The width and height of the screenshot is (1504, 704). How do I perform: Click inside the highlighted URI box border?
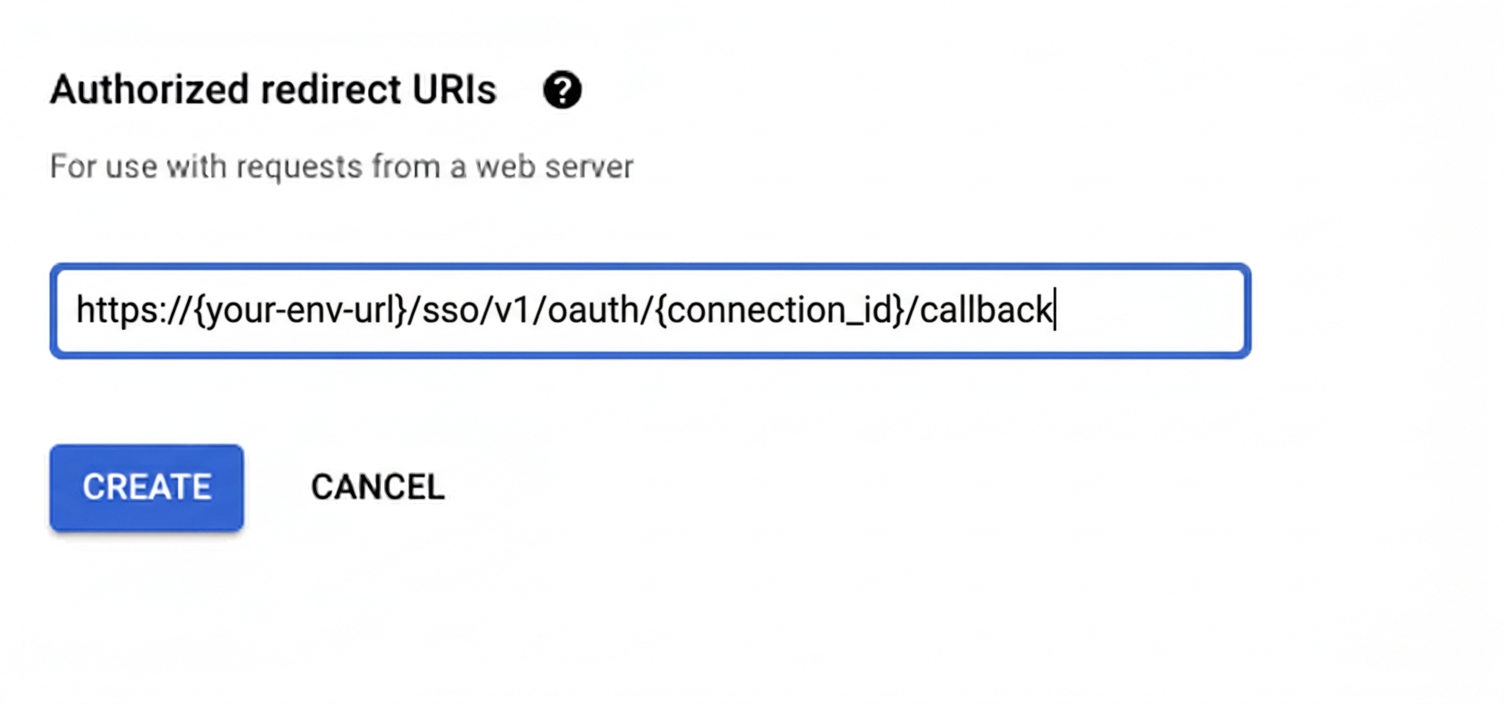coord(650,311)
